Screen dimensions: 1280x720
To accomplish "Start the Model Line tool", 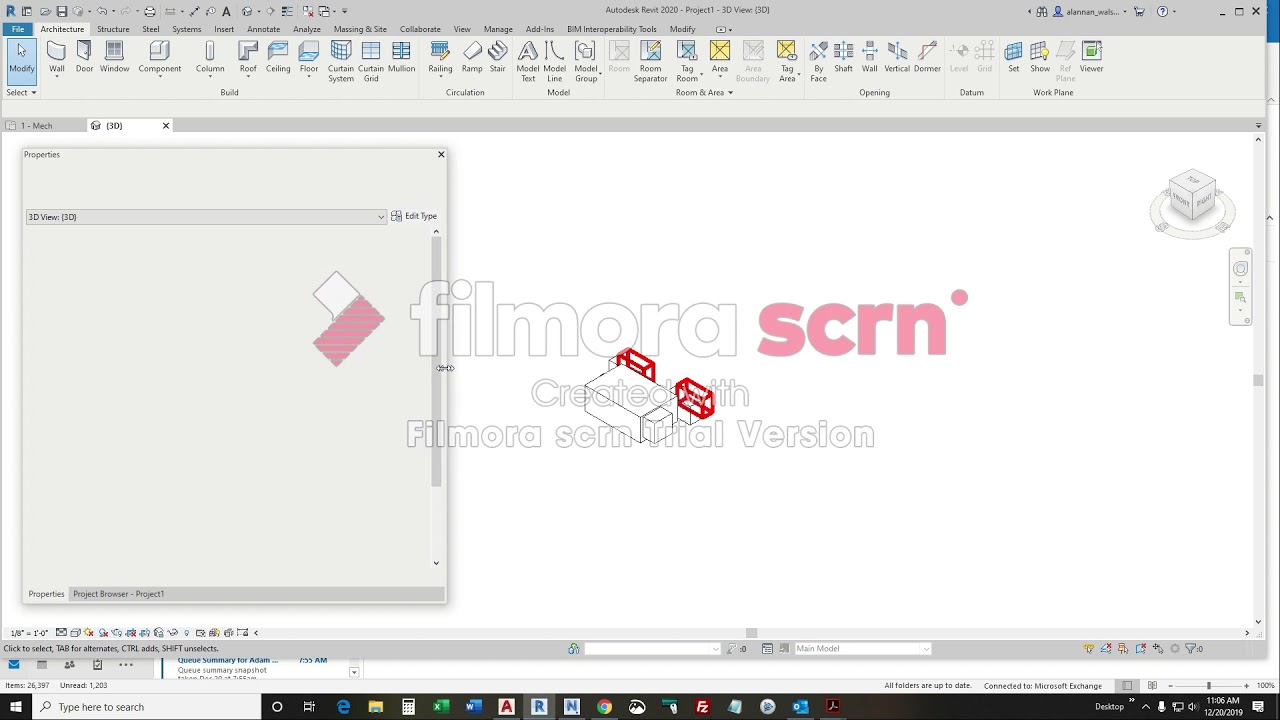I will (x=555, y=62).
